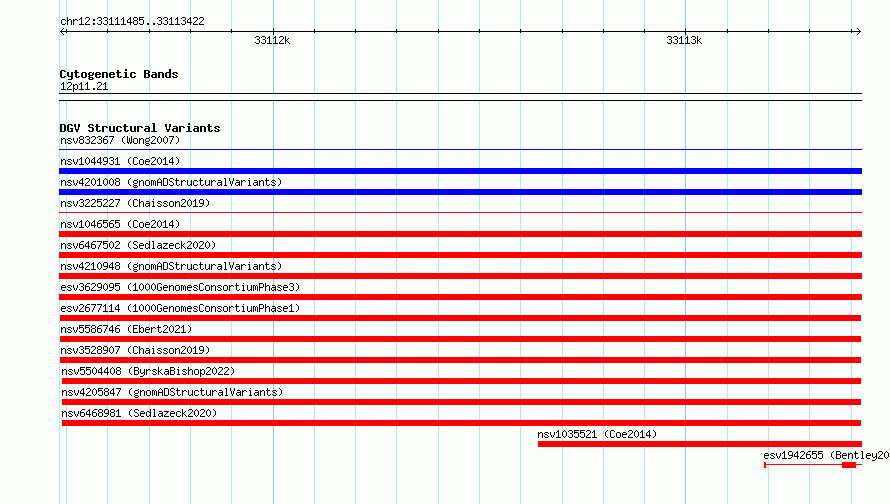Open nsv3528907 (Chaisson2019) variant label
The height and width of the screenshot is (504, 890).
pos(135,350)
